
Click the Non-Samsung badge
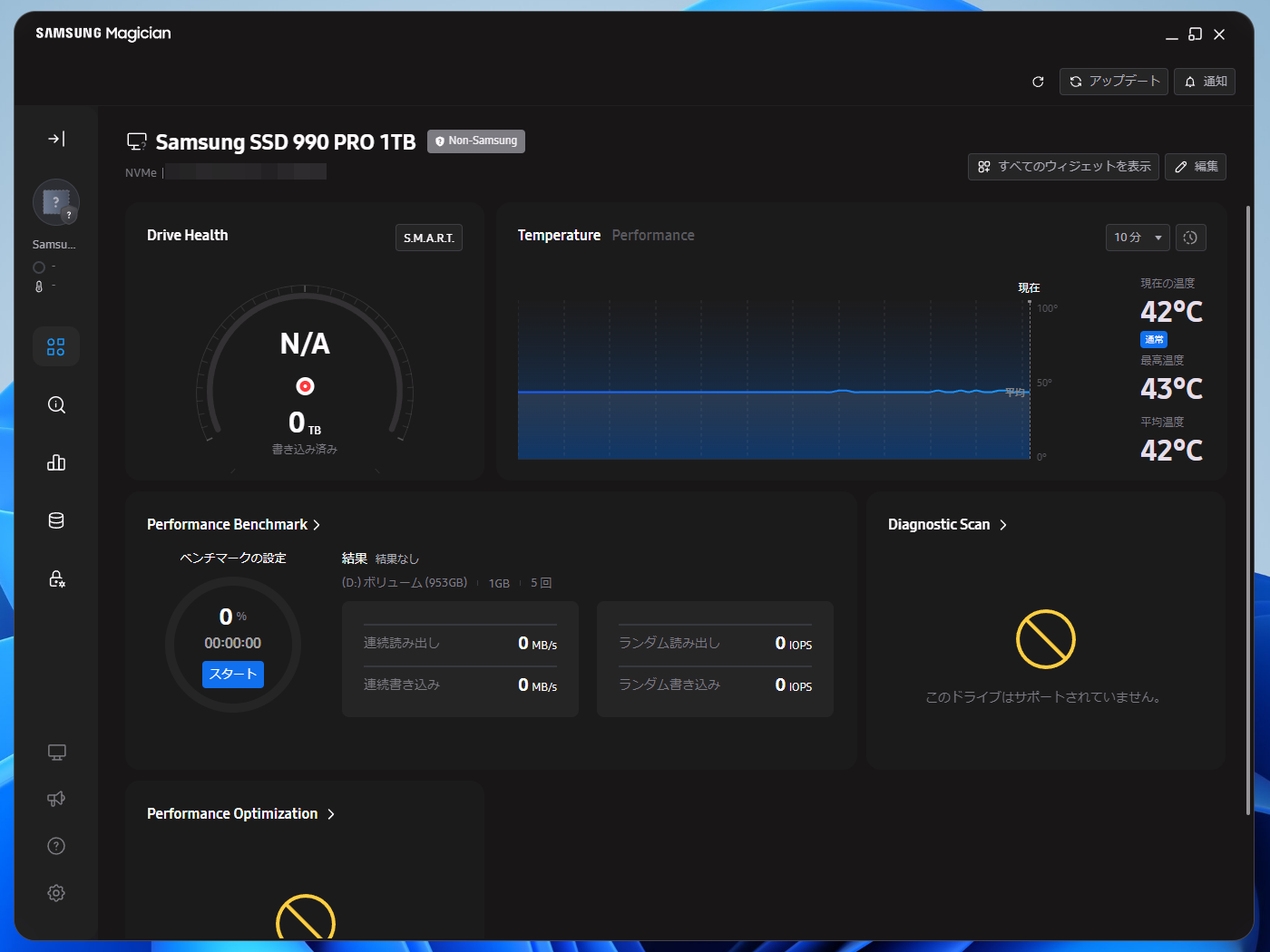pyautogui.click(x=476, y=141)
